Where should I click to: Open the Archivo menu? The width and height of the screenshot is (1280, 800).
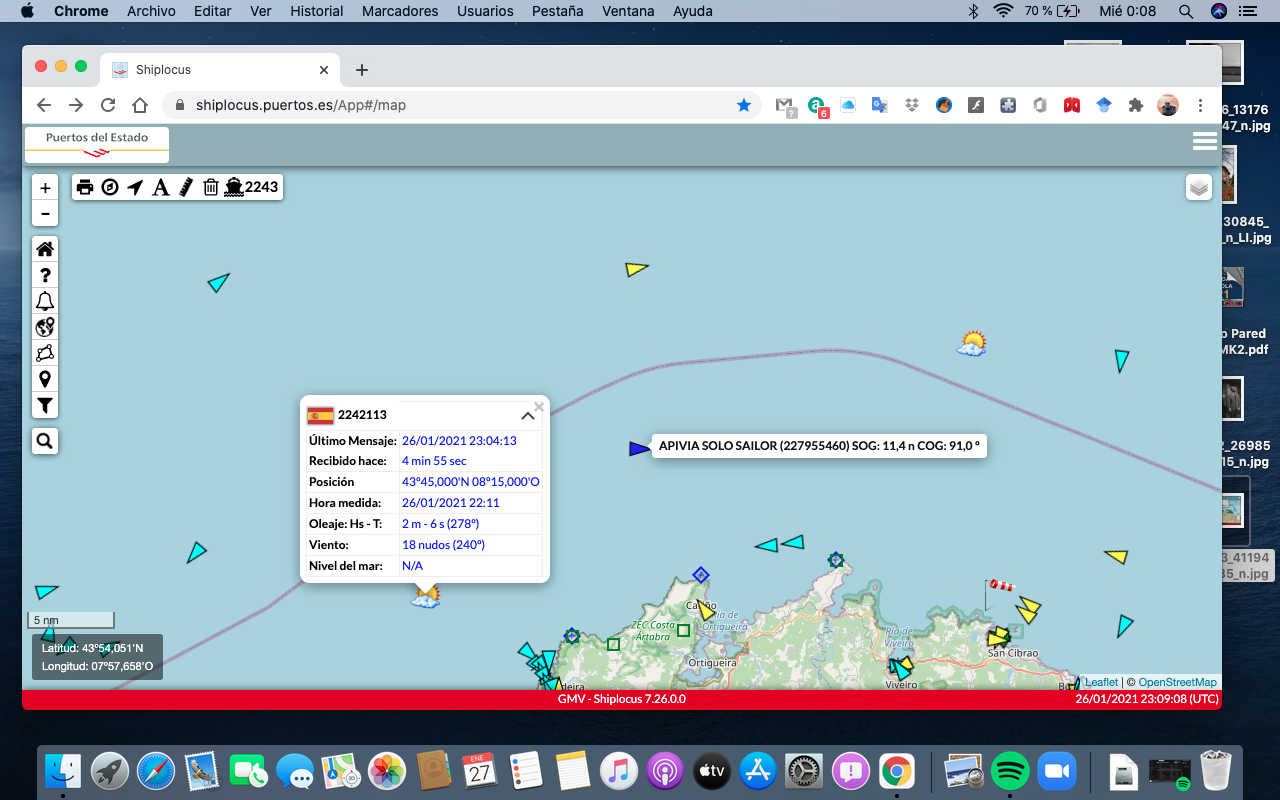pos(151,11)
